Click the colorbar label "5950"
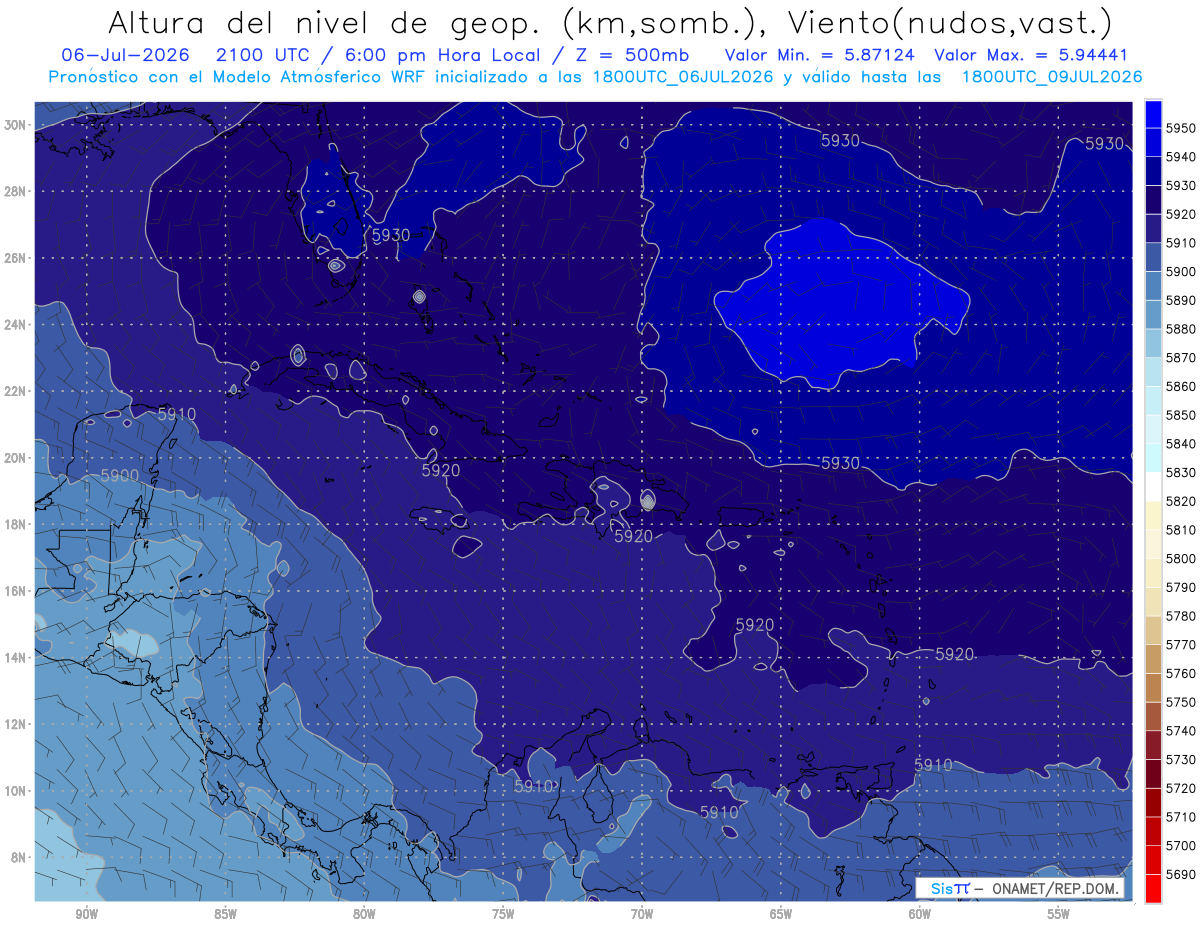Viewport: 1200px width, 927px height. point(1181,128)
